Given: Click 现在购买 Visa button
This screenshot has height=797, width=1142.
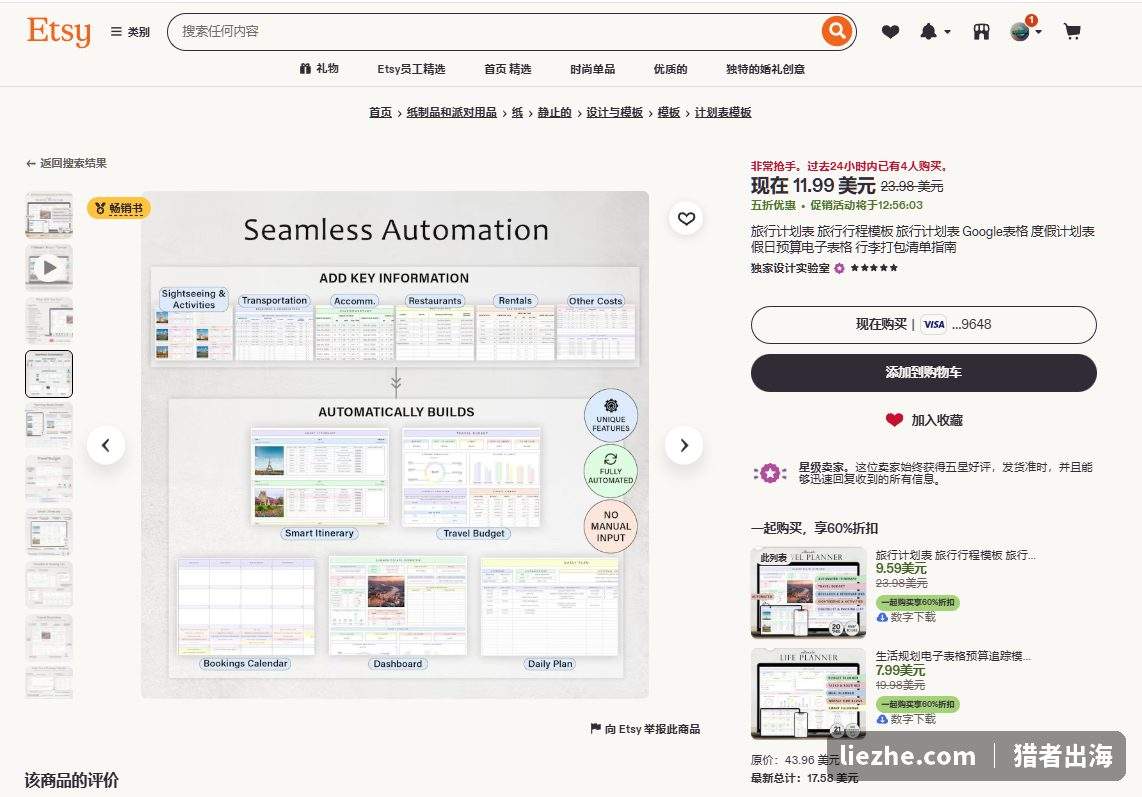Looking at the screenshot, I should pyautogui.click(x=924, y=325).
